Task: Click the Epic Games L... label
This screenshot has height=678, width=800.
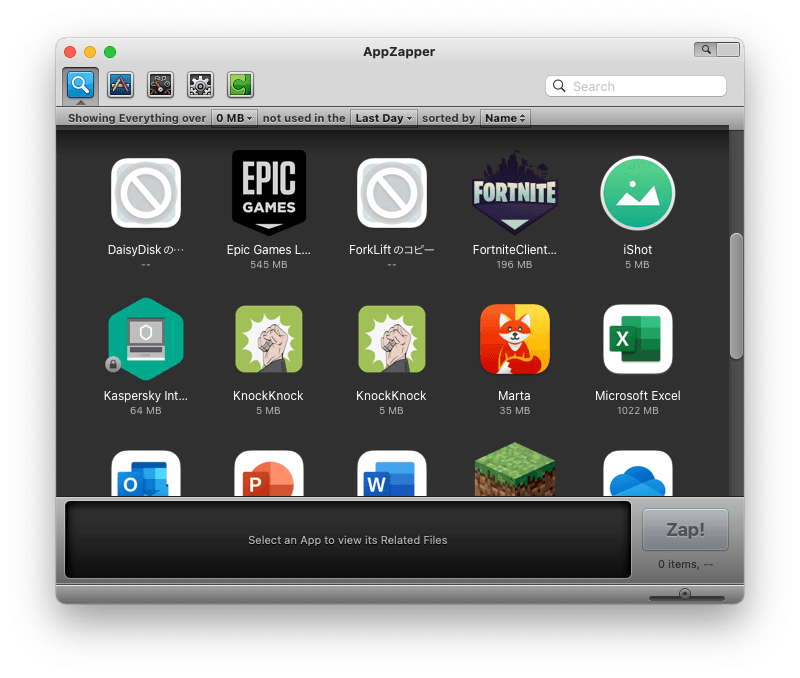Action: point(269,250)
